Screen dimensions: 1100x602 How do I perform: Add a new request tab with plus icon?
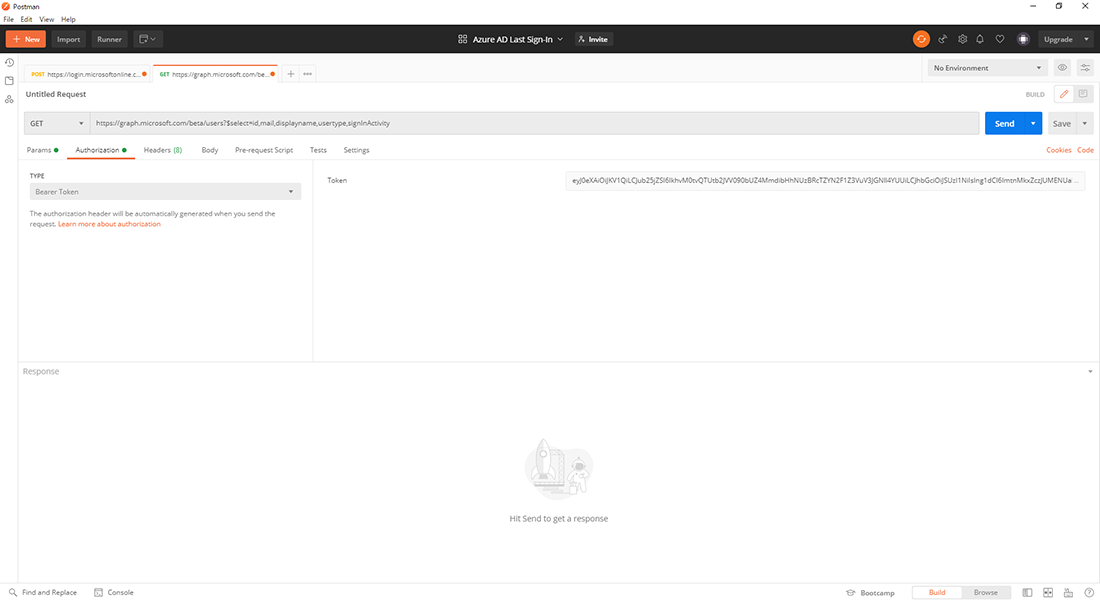pyautogui.click(x=290, y=74)
